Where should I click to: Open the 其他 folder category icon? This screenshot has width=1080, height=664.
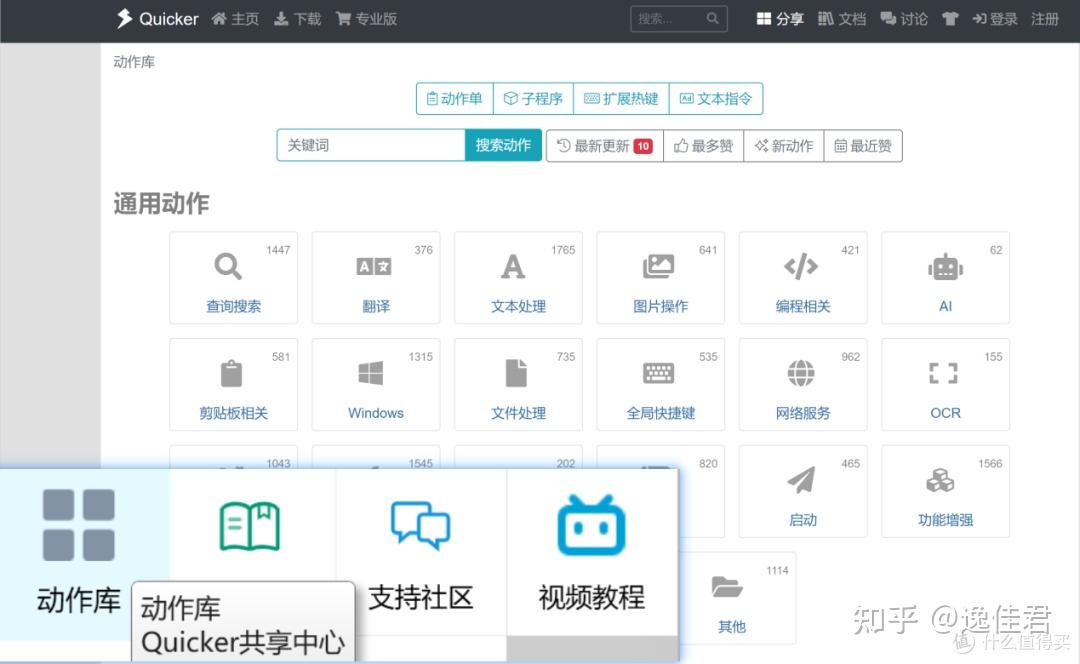coord(727,587)
